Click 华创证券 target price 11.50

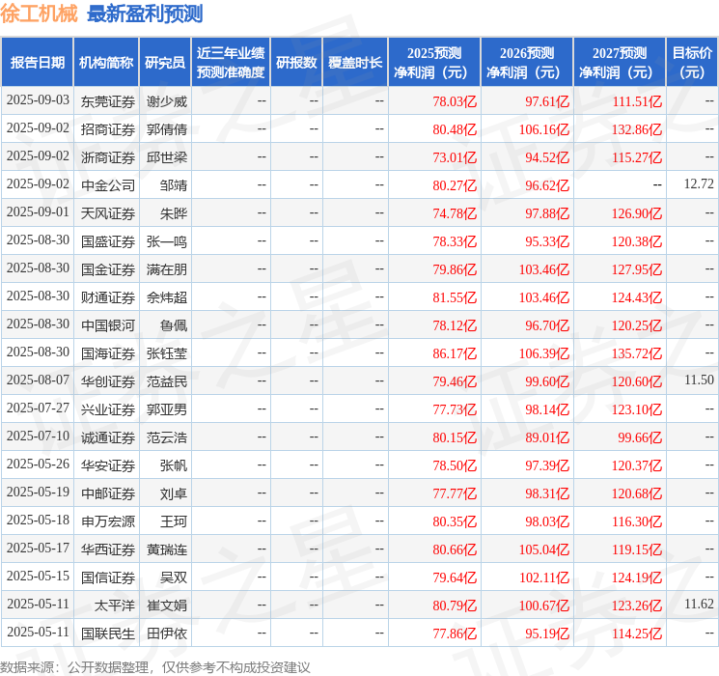coord(699,380)
